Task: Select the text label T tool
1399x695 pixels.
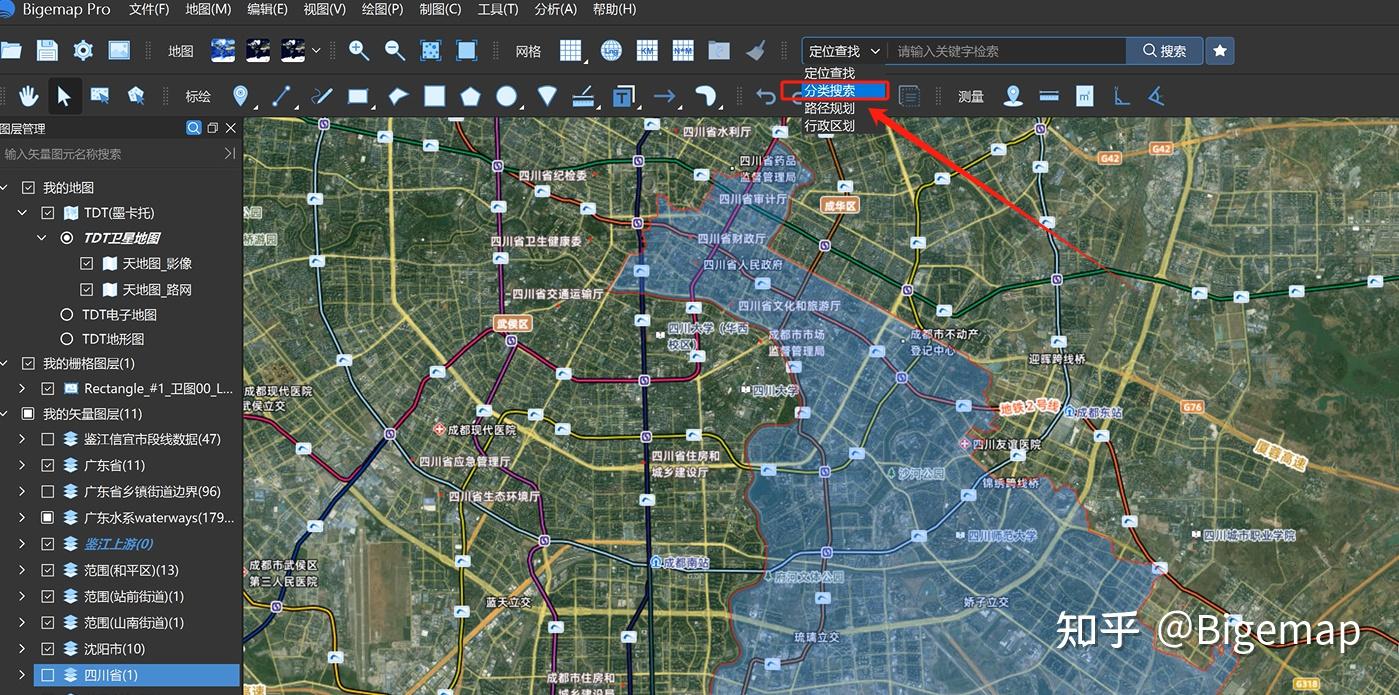Action: (x=623, y=96)
